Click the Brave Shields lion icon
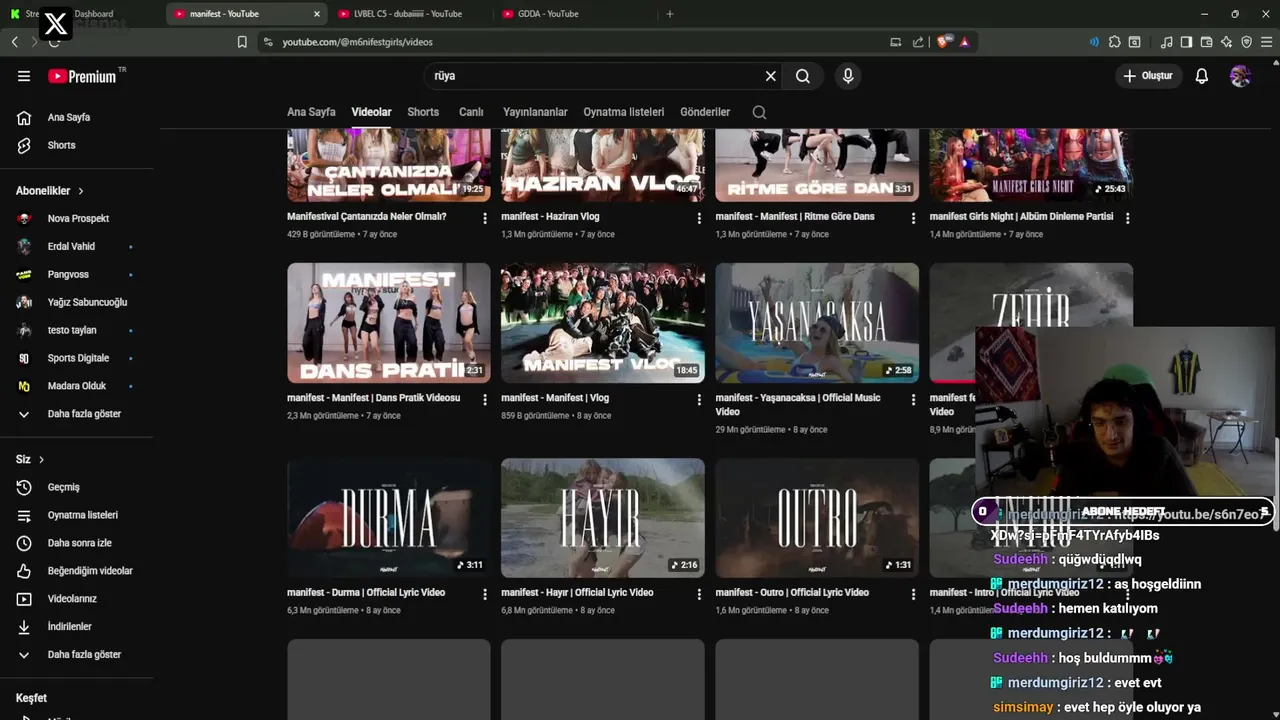Screen dimensions: 1280x720 [943, 42]
